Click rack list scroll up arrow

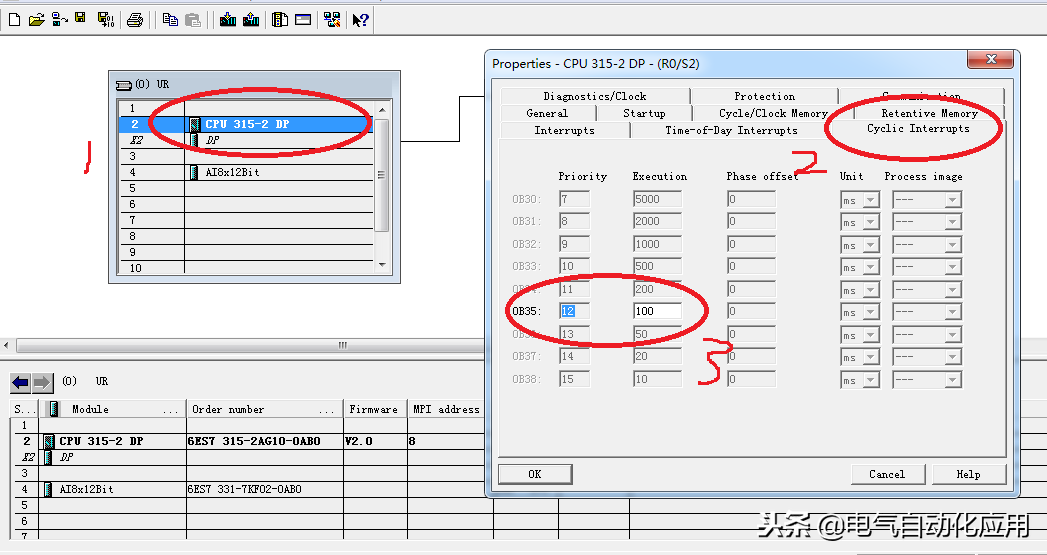382,110
